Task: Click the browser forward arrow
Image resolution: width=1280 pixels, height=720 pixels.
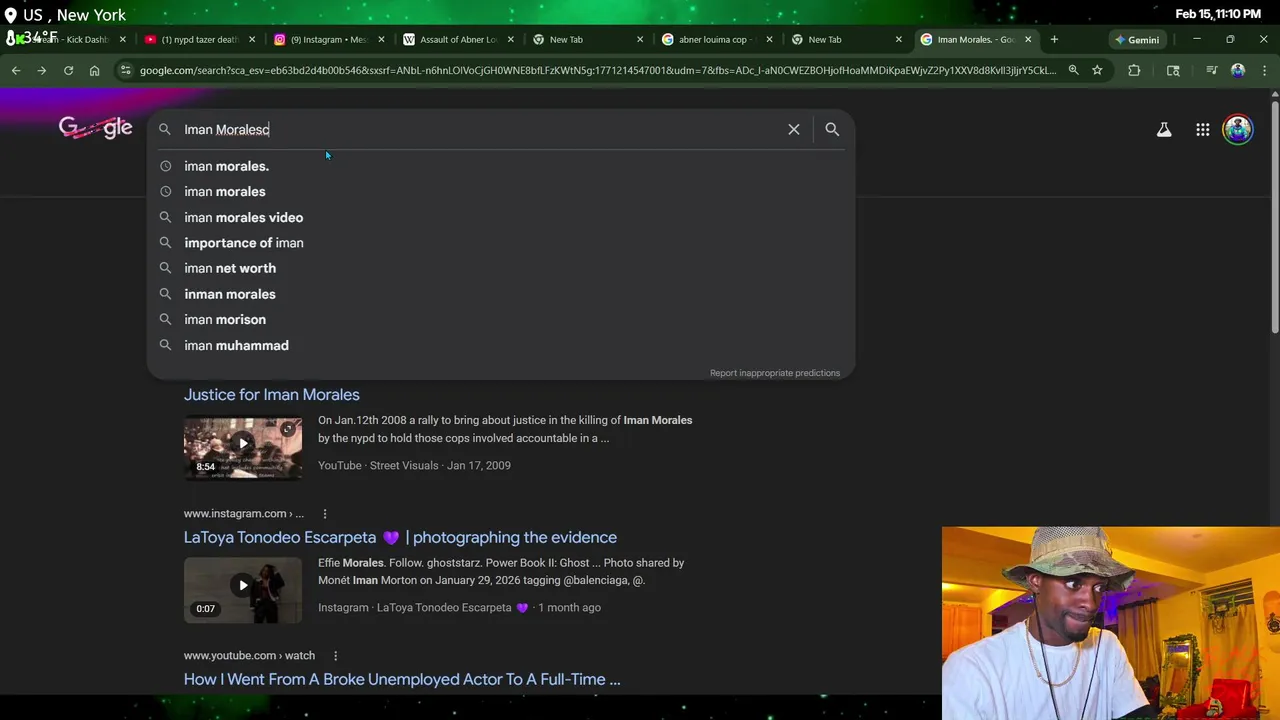Action: click(x=42, y=70)
